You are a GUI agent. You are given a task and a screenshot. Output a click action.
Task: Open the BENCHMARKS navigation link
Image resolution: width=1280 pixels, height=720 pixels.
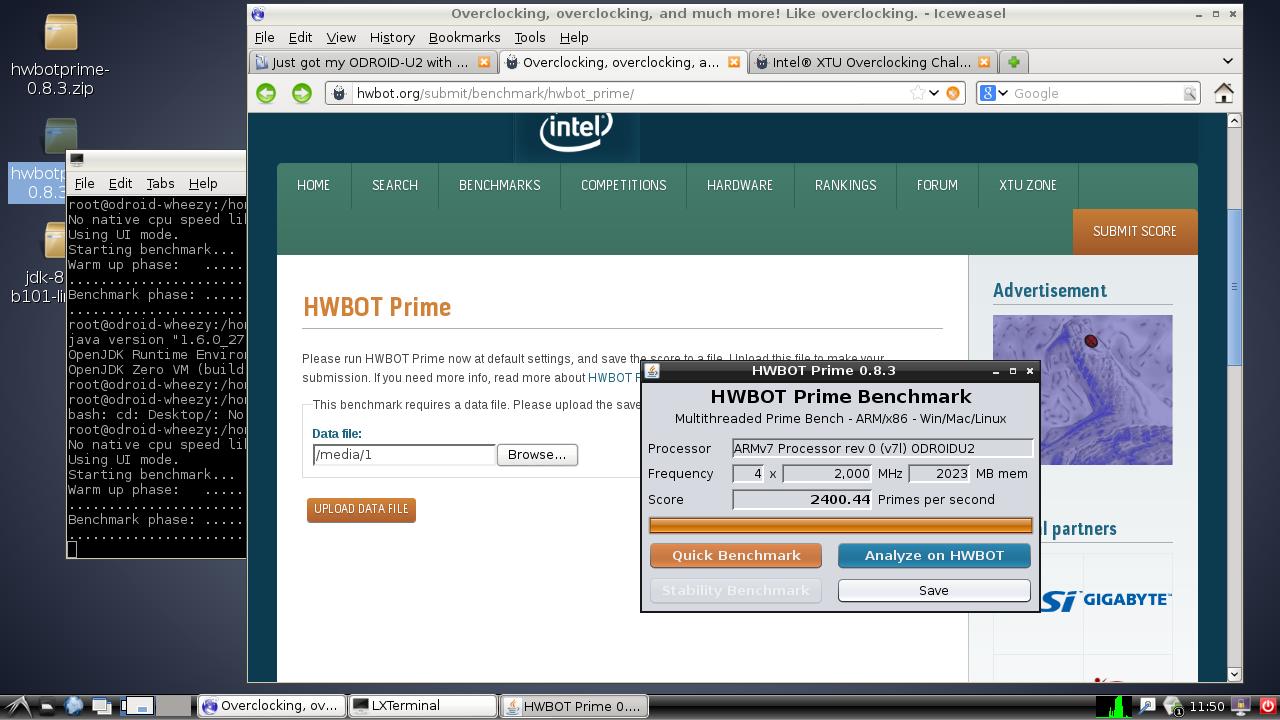tap(499, 185)
